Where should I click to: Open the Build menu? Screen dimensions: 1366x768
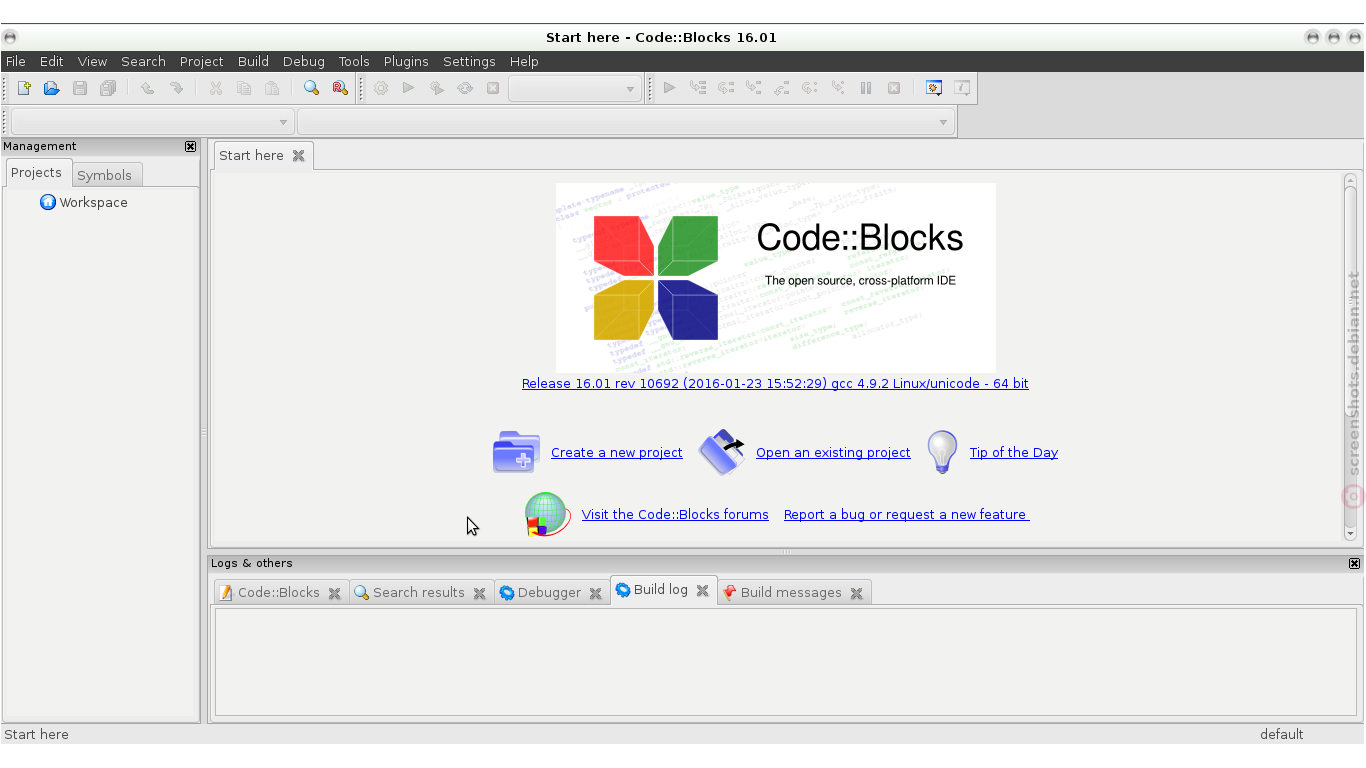(x=254, y=61)
